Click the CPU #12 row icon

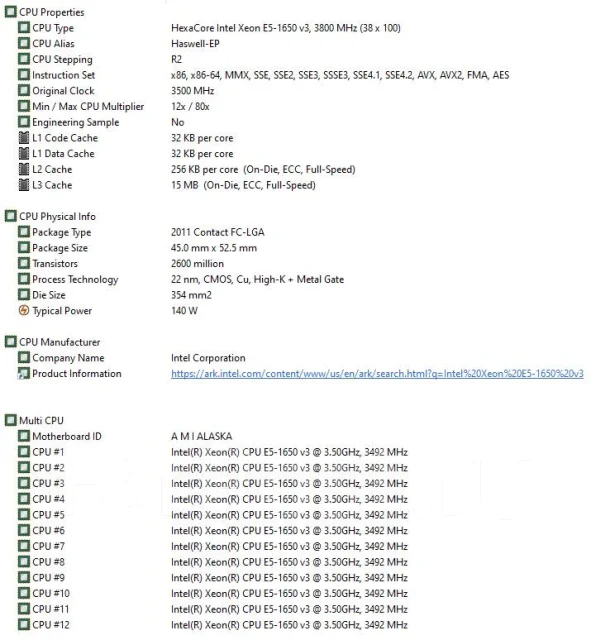pyautogui.click(x=24, y=624)
